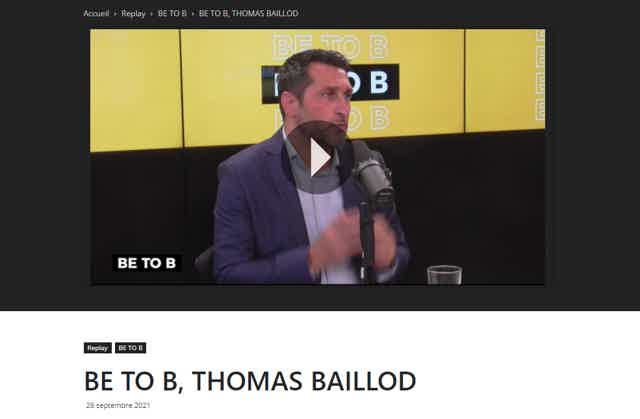Viewport: 640px width, 419px height.
Task: Click the black BE TO B logo on screen backdrop
Action: coord(330,83)
